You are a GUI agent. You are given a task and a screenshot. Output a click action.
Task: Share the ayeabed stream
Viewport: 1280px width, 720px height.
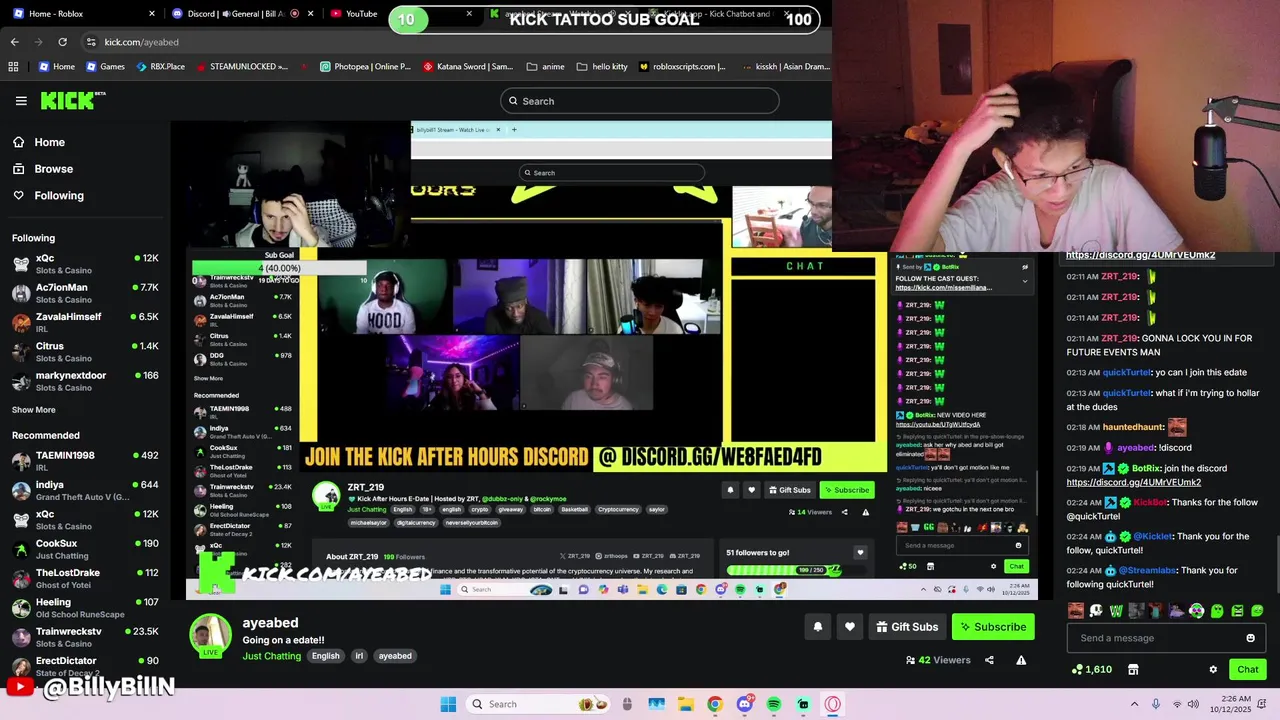pos(989,660)
